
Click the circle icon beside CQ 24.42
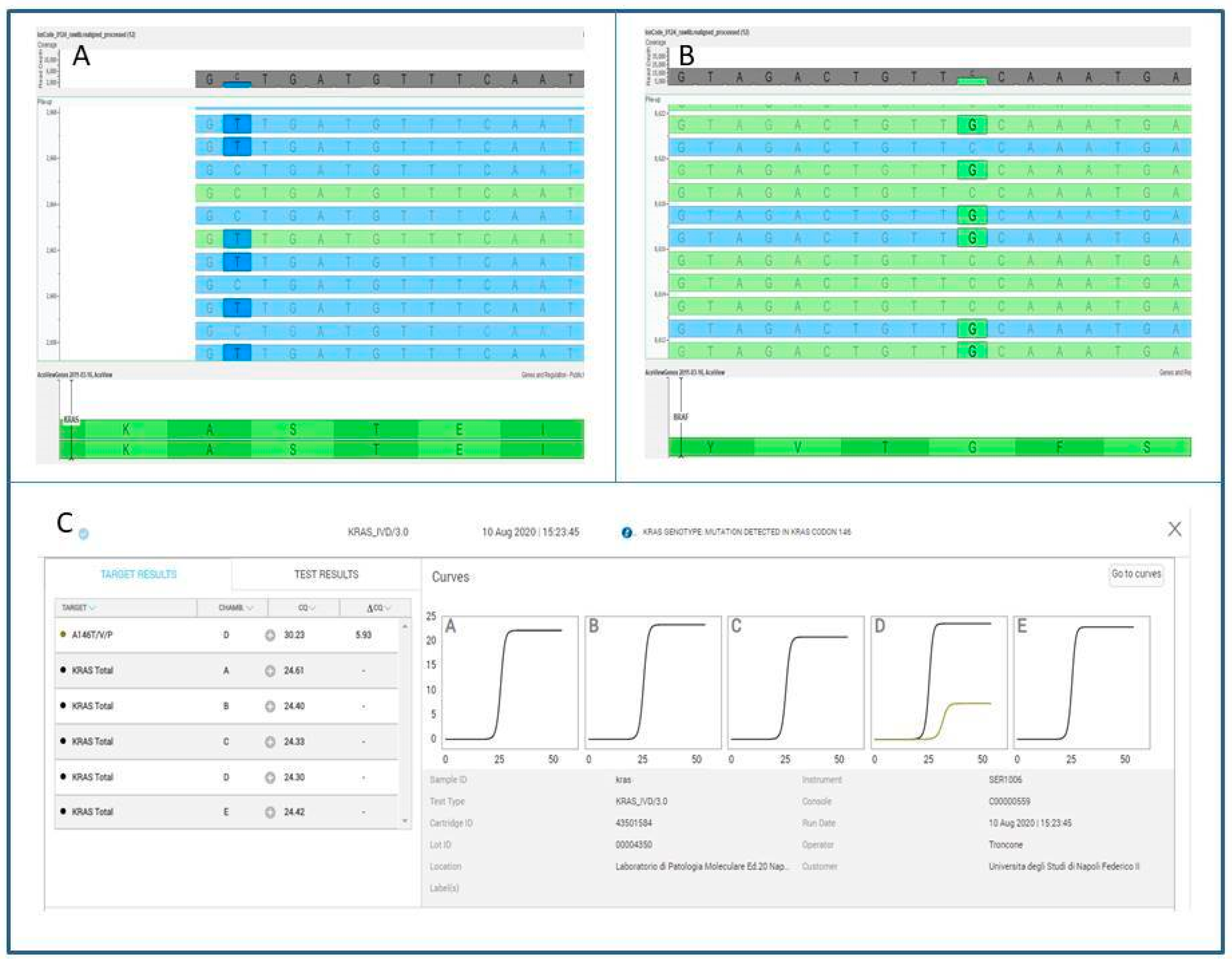click(270, 812)
